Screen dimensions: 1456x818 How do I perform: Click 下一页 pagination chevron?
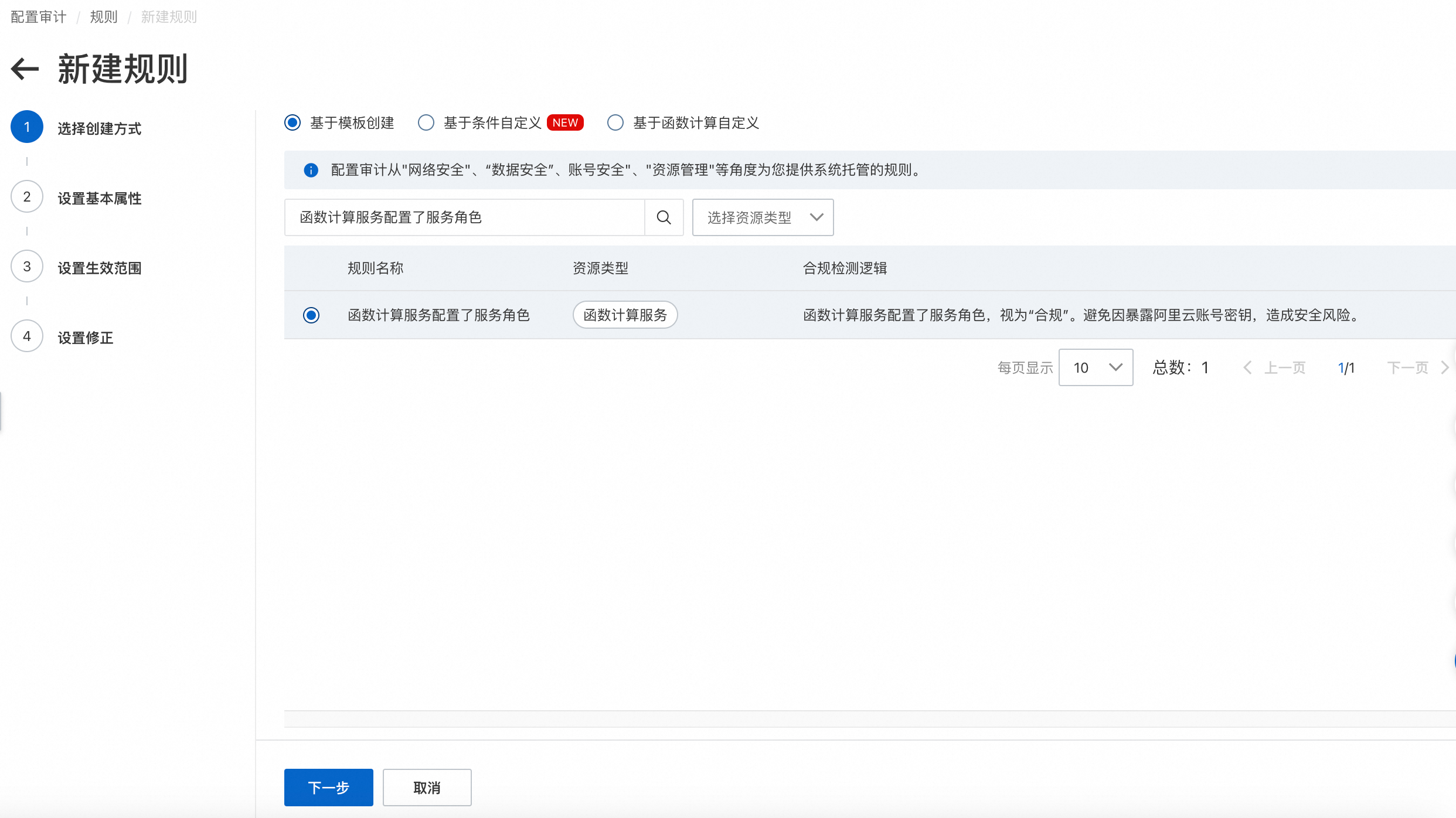1445,367
